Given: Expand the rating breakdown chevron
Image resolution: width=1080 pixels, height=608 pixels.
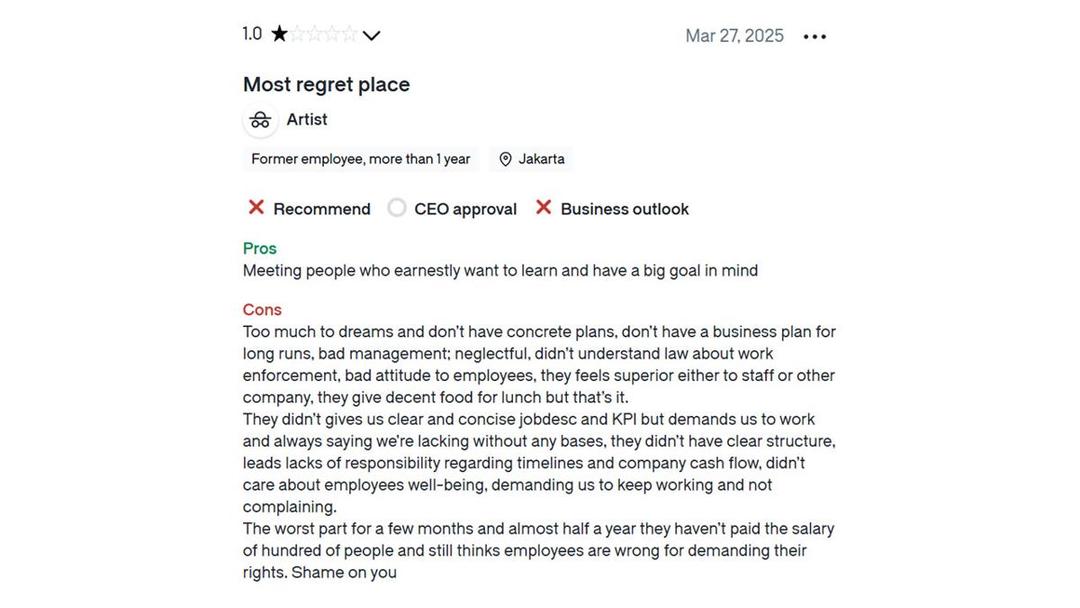Looking at the screenshot, I should 371,35.
